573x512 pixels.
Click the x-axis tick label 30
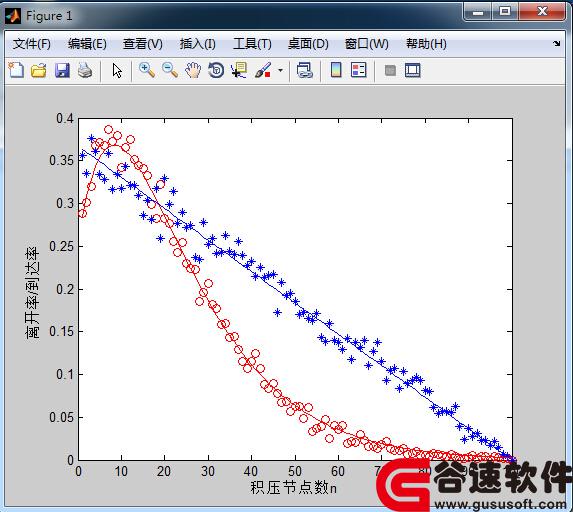coord(208,471)
